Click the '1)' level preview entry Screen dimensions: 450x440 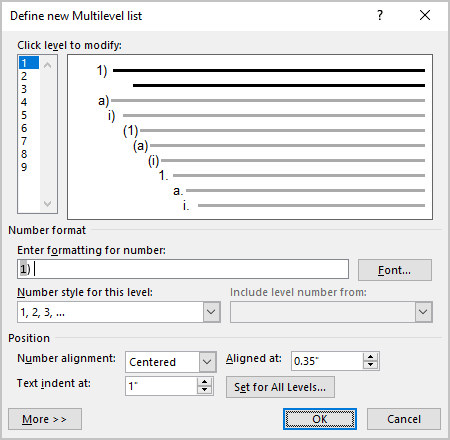tap(102, 71)
